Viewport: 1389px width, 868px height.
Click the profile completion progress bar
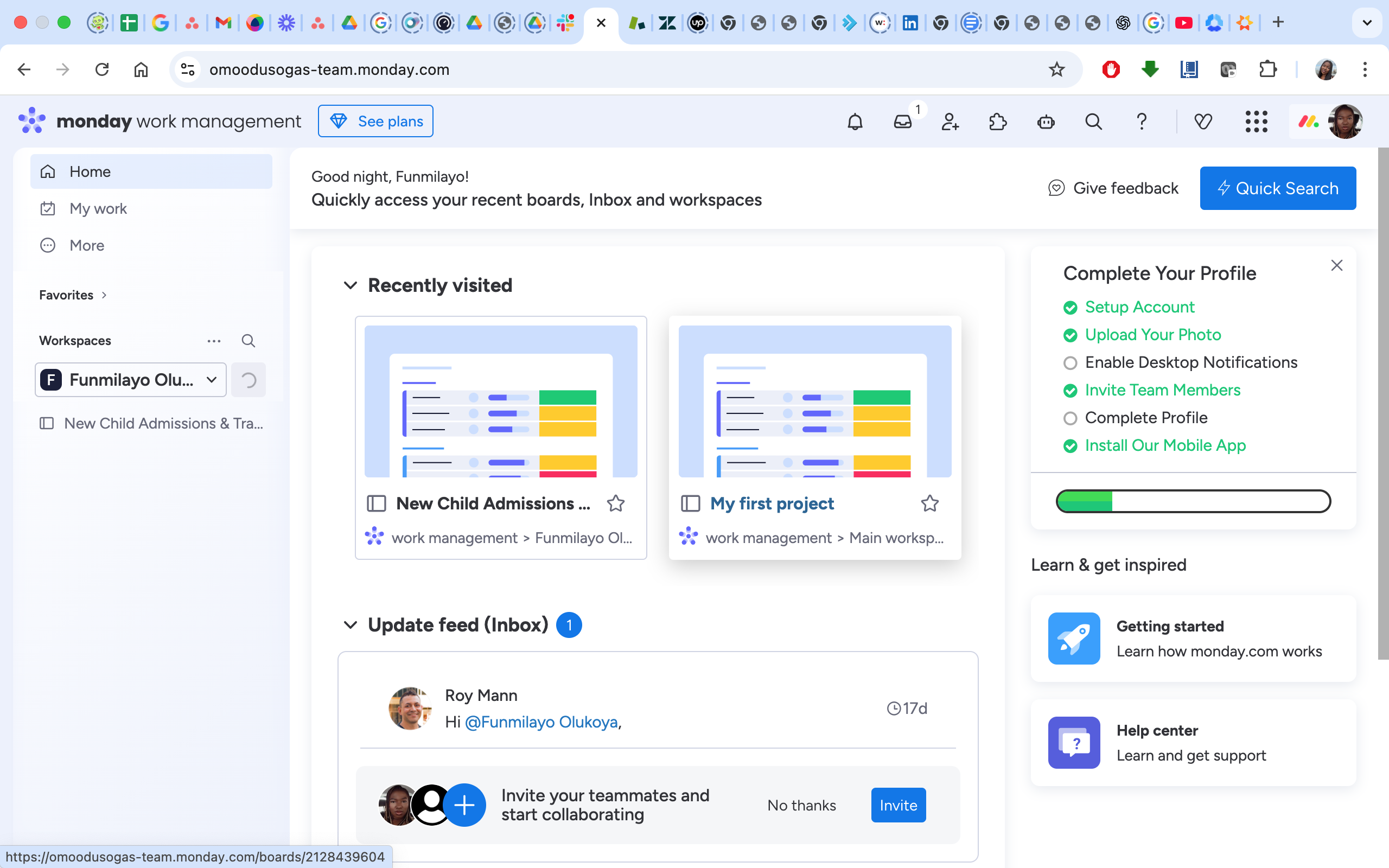pos(1193,501)
